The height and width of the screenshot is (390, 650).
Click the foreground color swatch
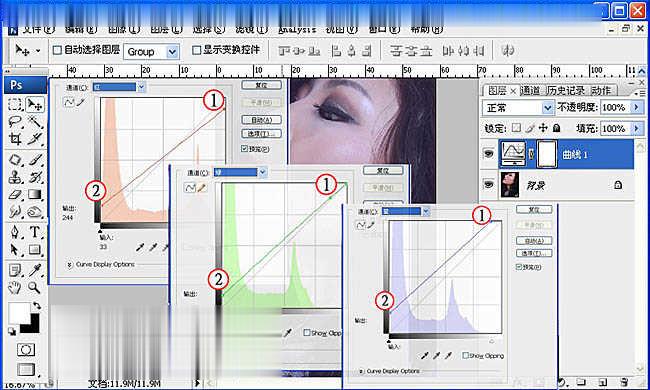tap(18, 312)
